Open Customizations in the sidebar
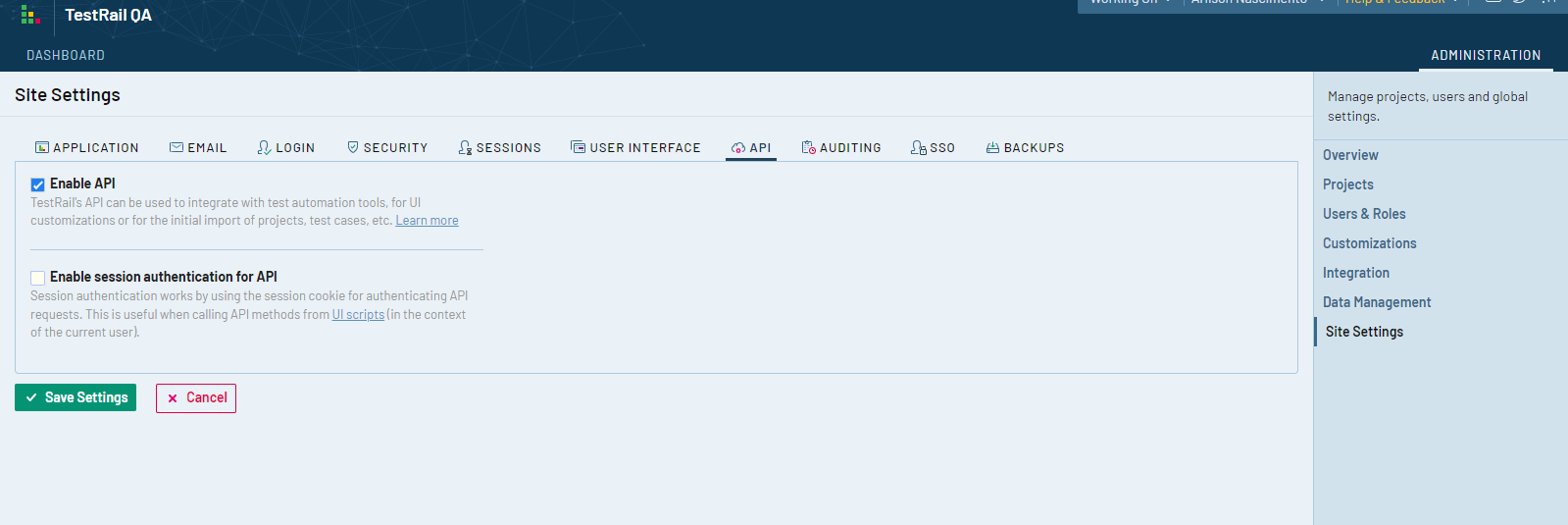The image size is (1568, 525). click(x=1370, y=243)
